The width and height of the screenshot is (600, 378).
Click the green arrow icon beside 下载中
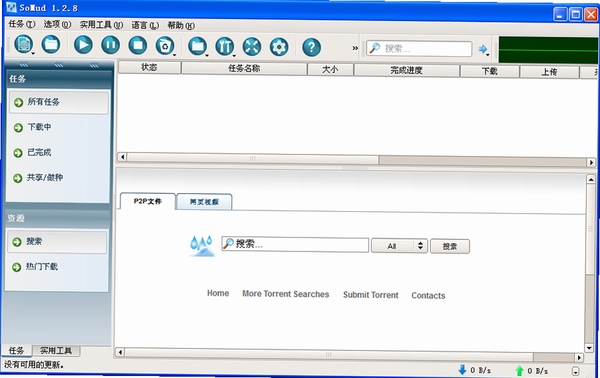[18, 128]
